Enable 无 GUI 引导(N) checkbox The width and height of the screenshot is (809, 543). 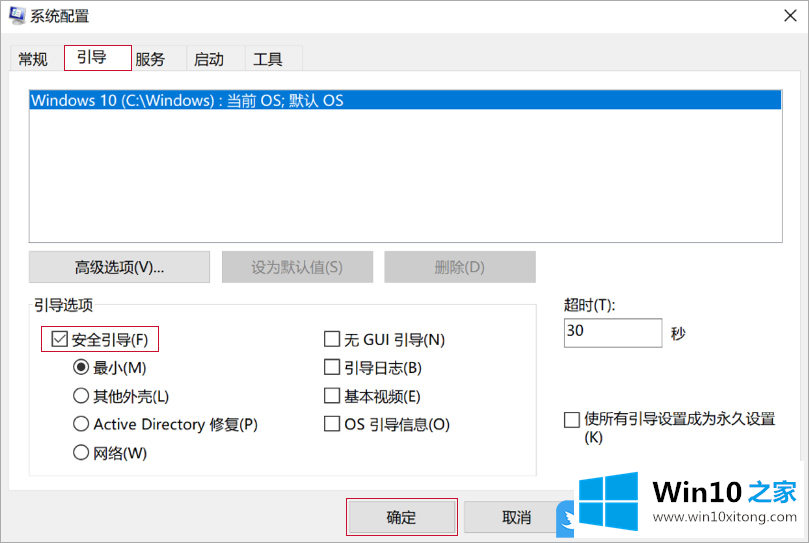332,339
